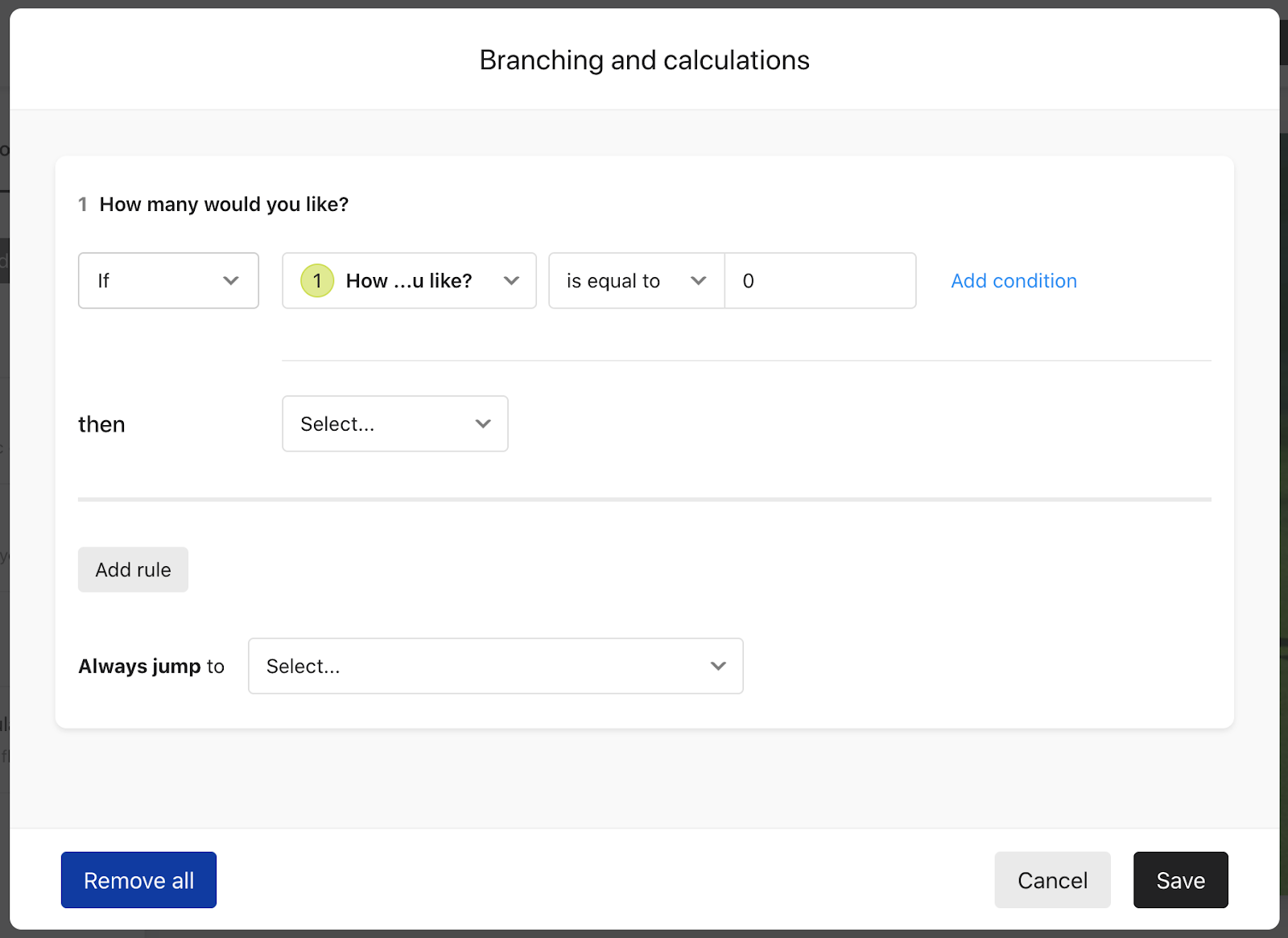The image size is (1288, 938).
Task: Click the 'How many would you like?' heading
Action: click(x=224, y=205)
